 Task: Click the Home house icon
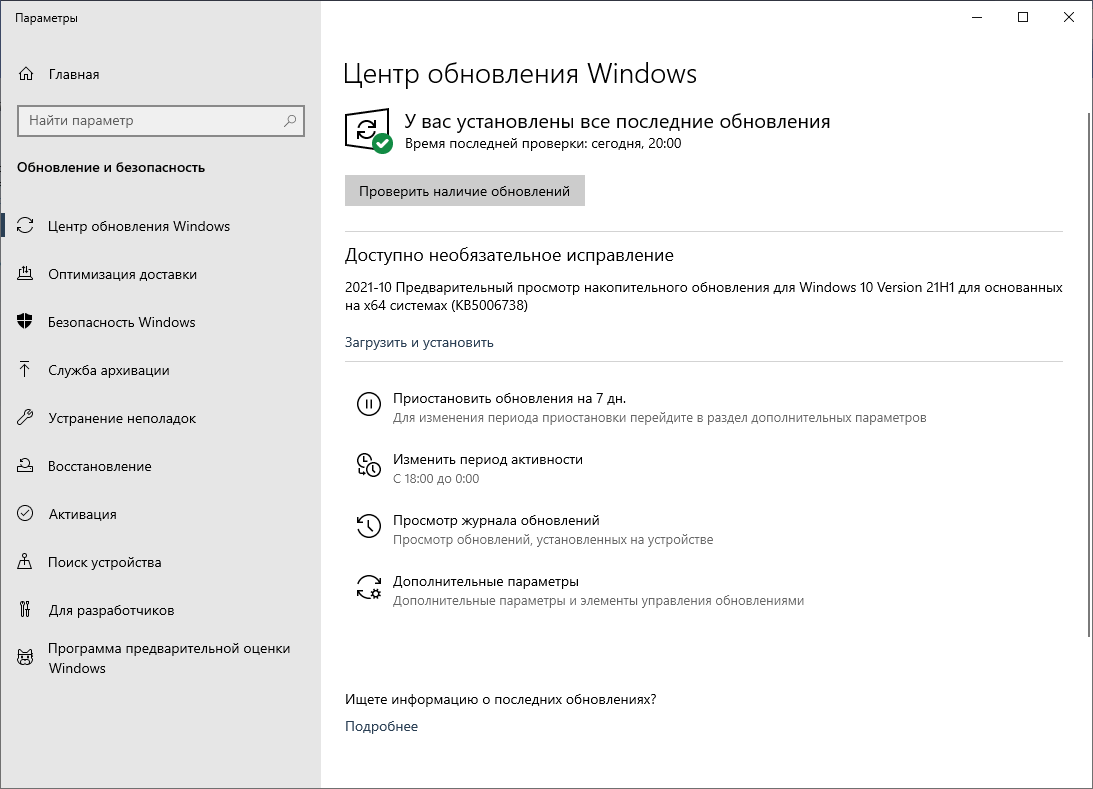[26, 74]
